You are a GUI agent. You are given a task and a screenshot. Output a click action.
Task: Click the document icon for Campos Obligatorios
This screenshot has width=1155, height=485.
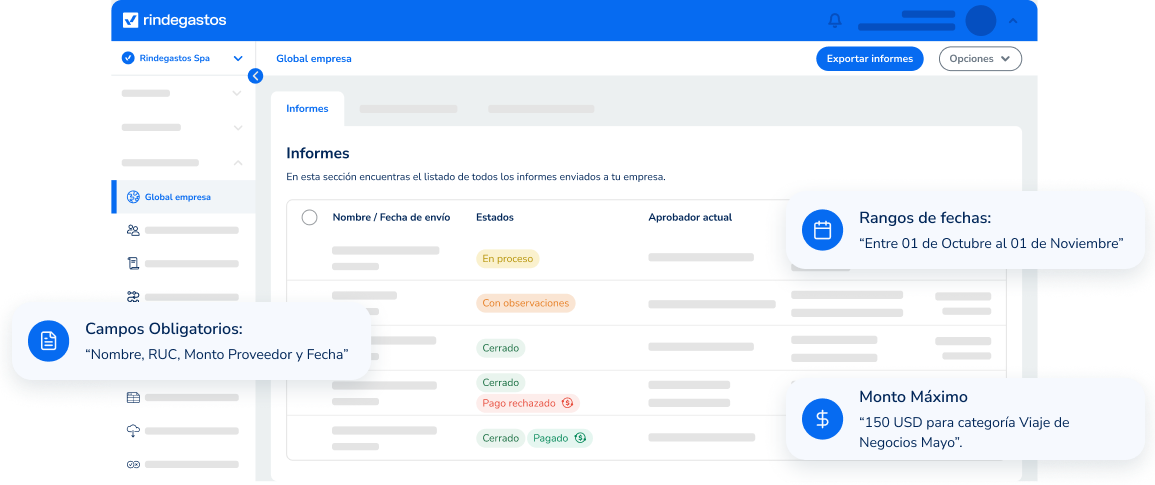tap(48, 341)
